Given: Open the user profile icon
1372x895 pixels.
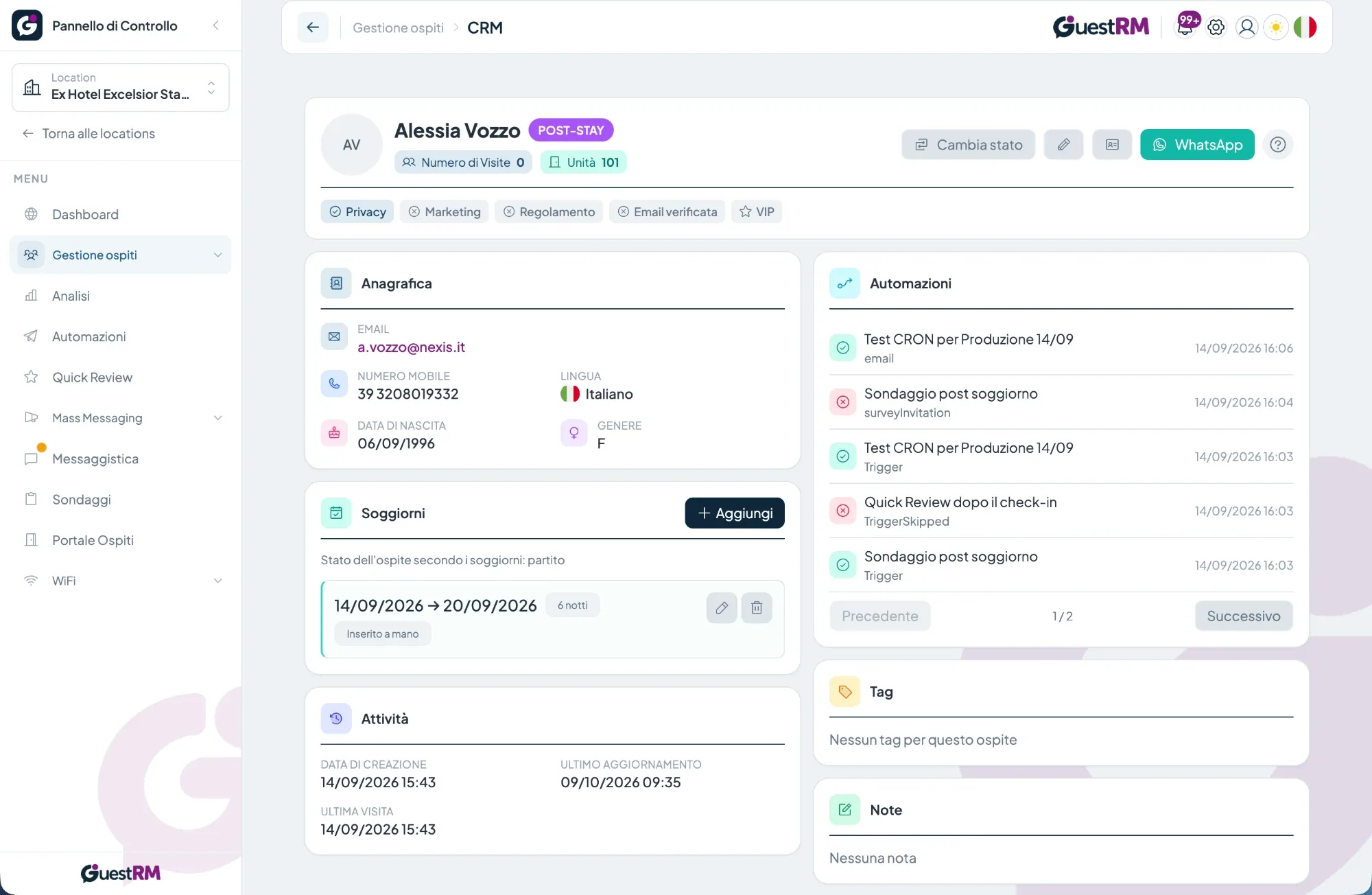Looking at the screenshot, I should (x=1246, y=27).
